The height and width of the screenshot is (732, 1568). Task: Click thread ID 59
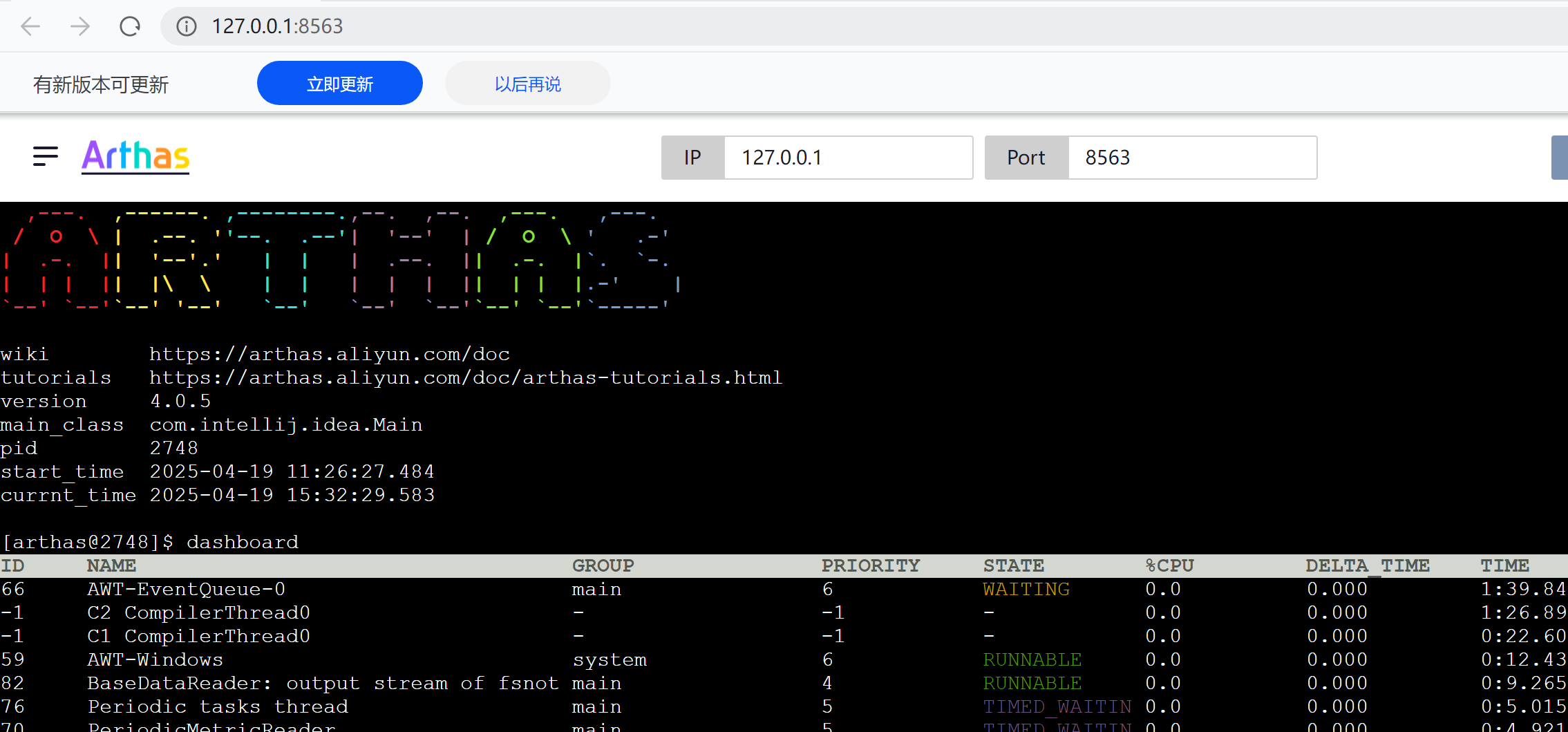tap(12, 659)
